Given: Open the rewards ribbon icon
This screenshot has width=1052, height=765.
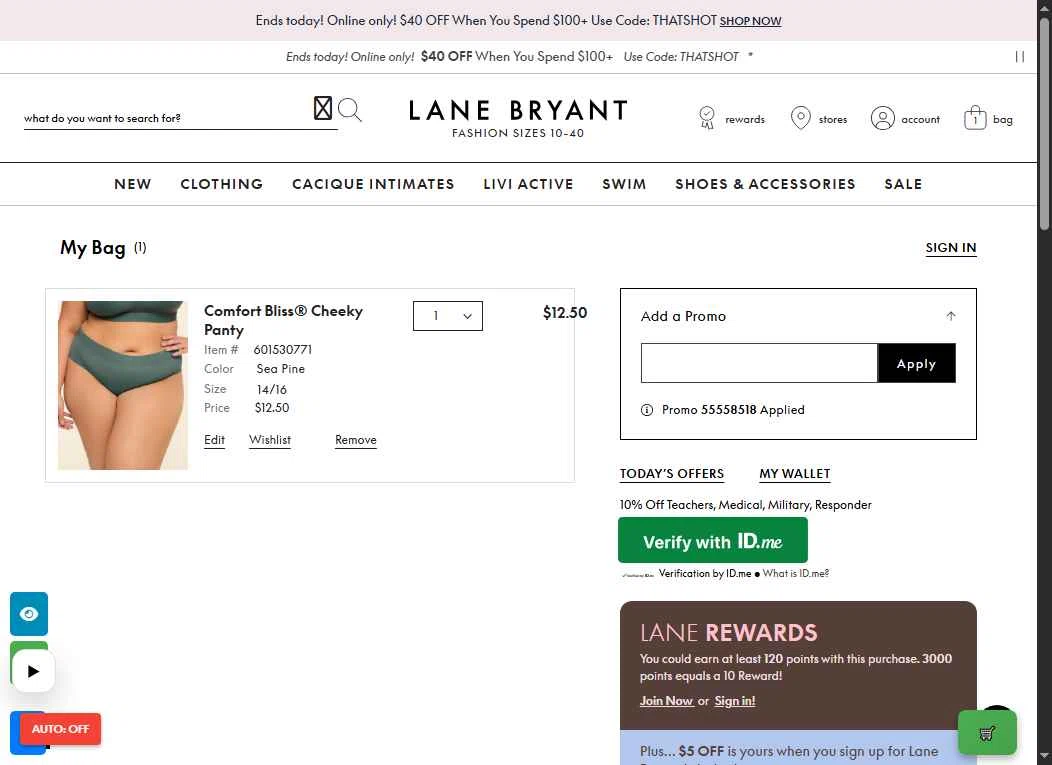Looking at the screenshot, I should pos(706,117).
